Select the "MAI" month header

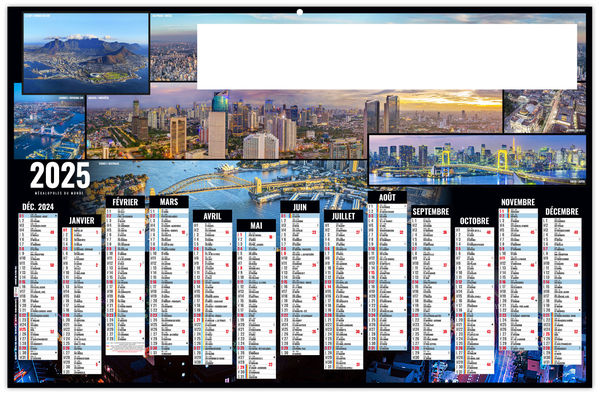[256, 225]
